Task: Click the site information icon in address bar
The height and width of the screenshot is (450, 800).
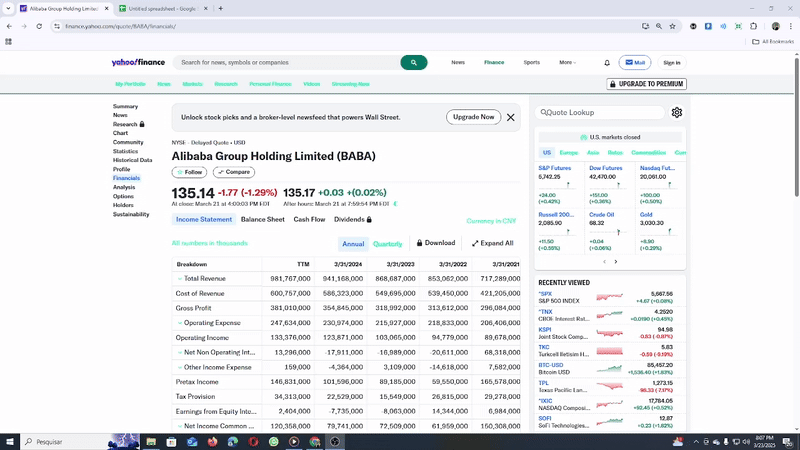Action: pos(57,26)
